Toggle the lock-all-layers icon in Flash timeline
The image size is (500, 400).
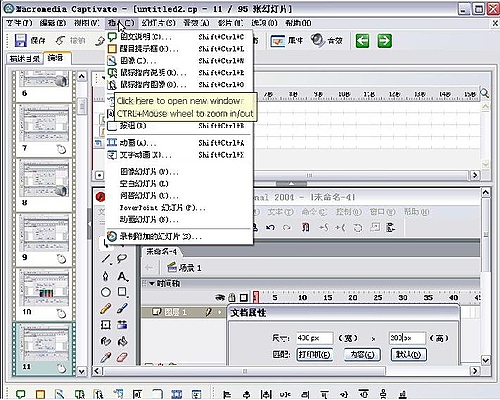coord(232,297)
